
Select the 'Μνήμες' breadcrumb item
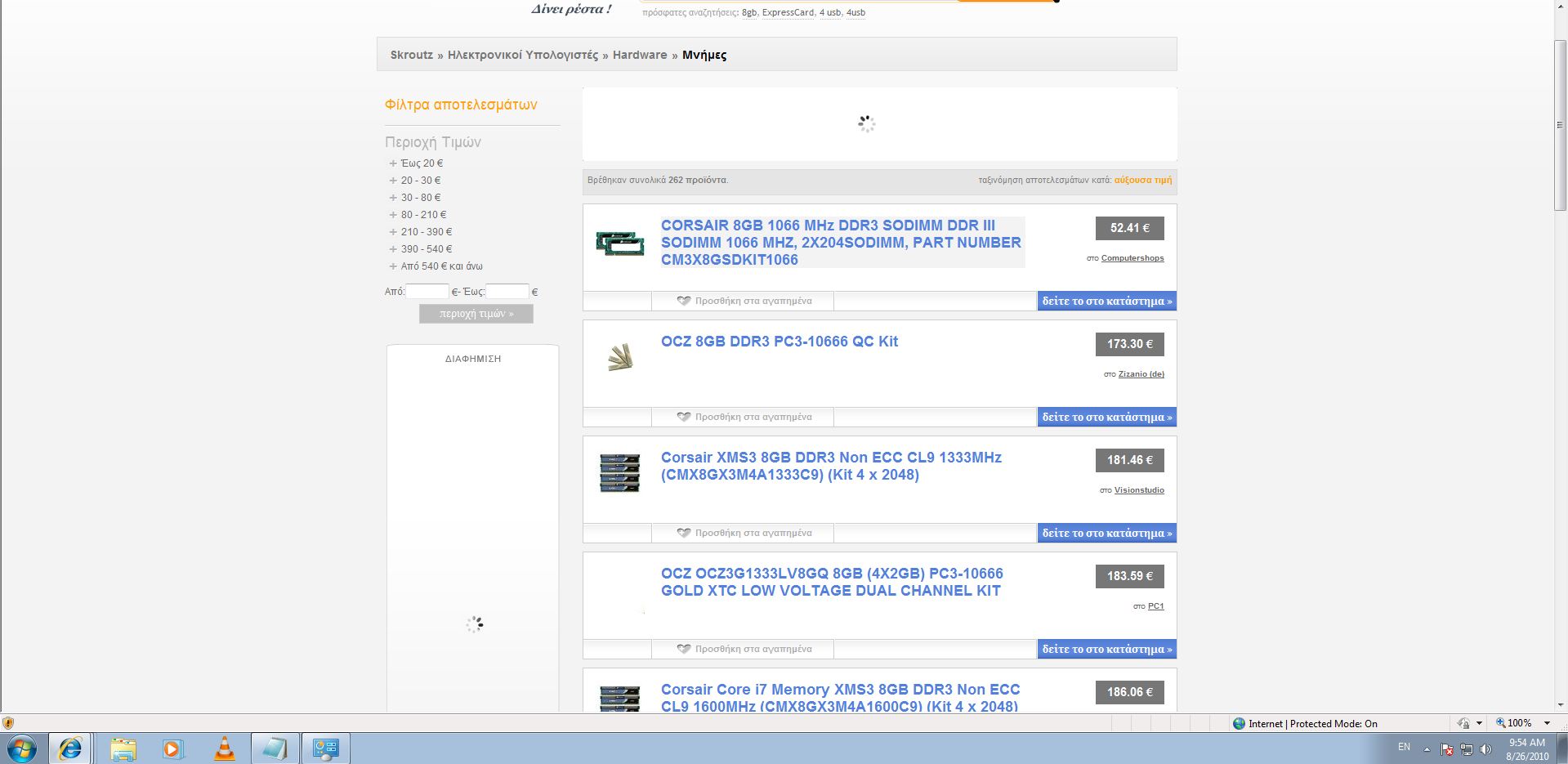(704, 55)
